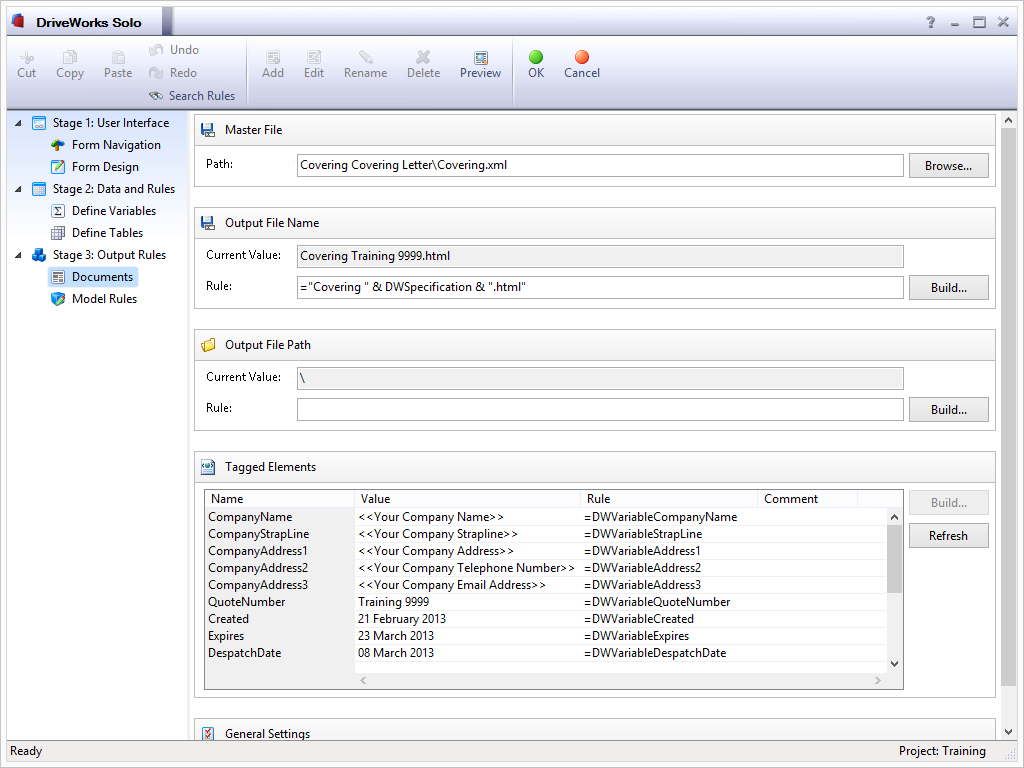Click the Comment column header
This screenshot has width=1024, height=768.
tap(807, 499)
